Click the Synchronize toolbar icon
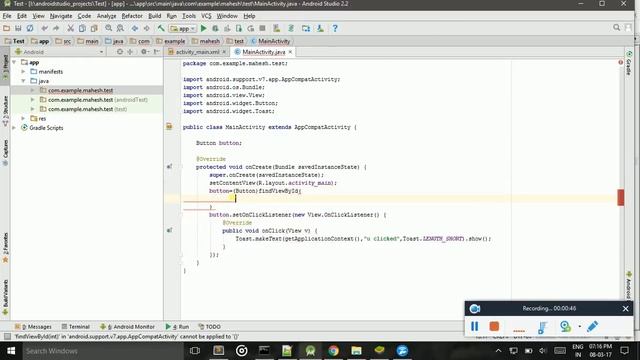The image size is (640, 360). coord(30,29)
